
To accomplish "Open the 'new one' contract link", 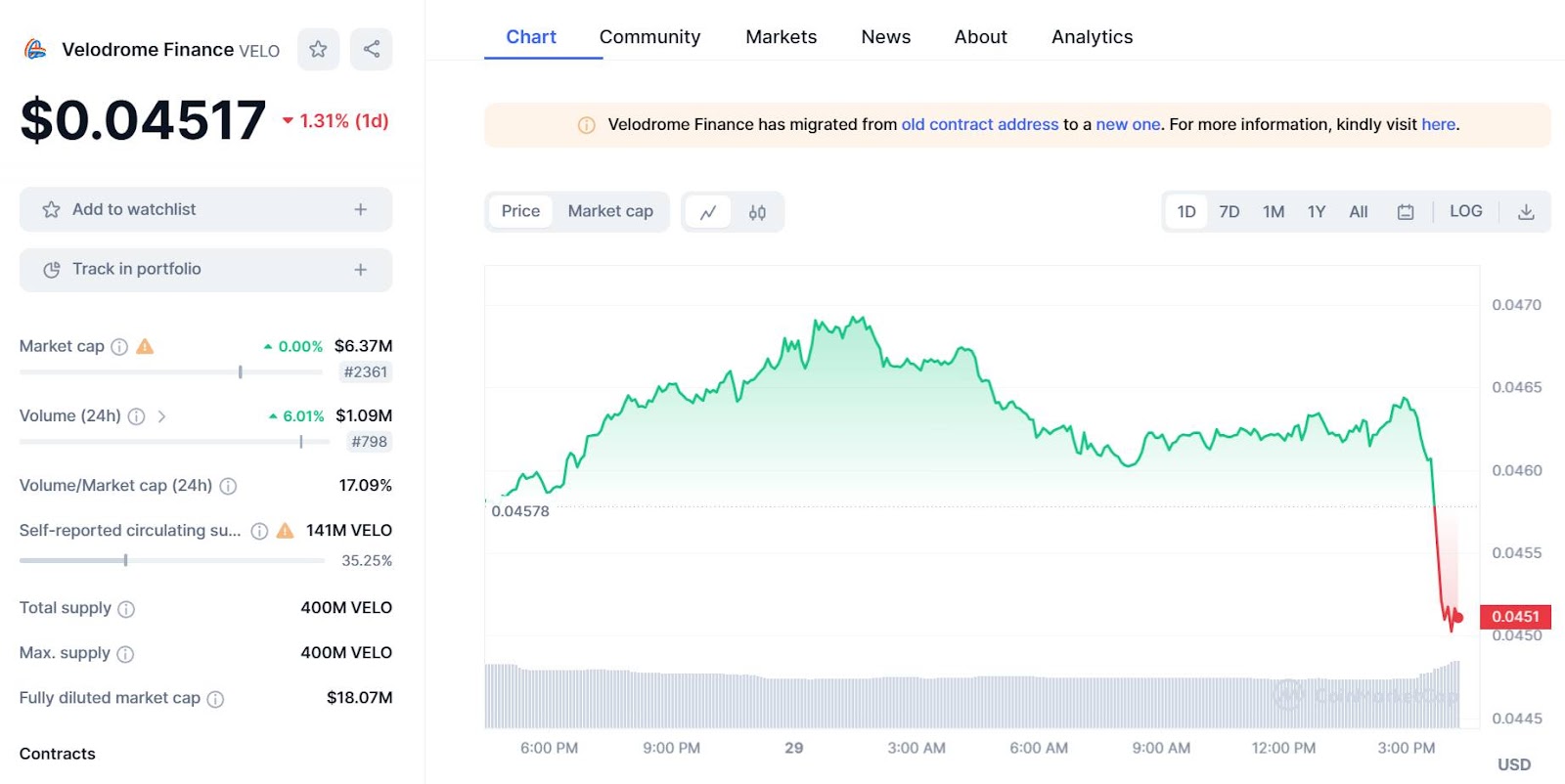I will pos(1128,125).
